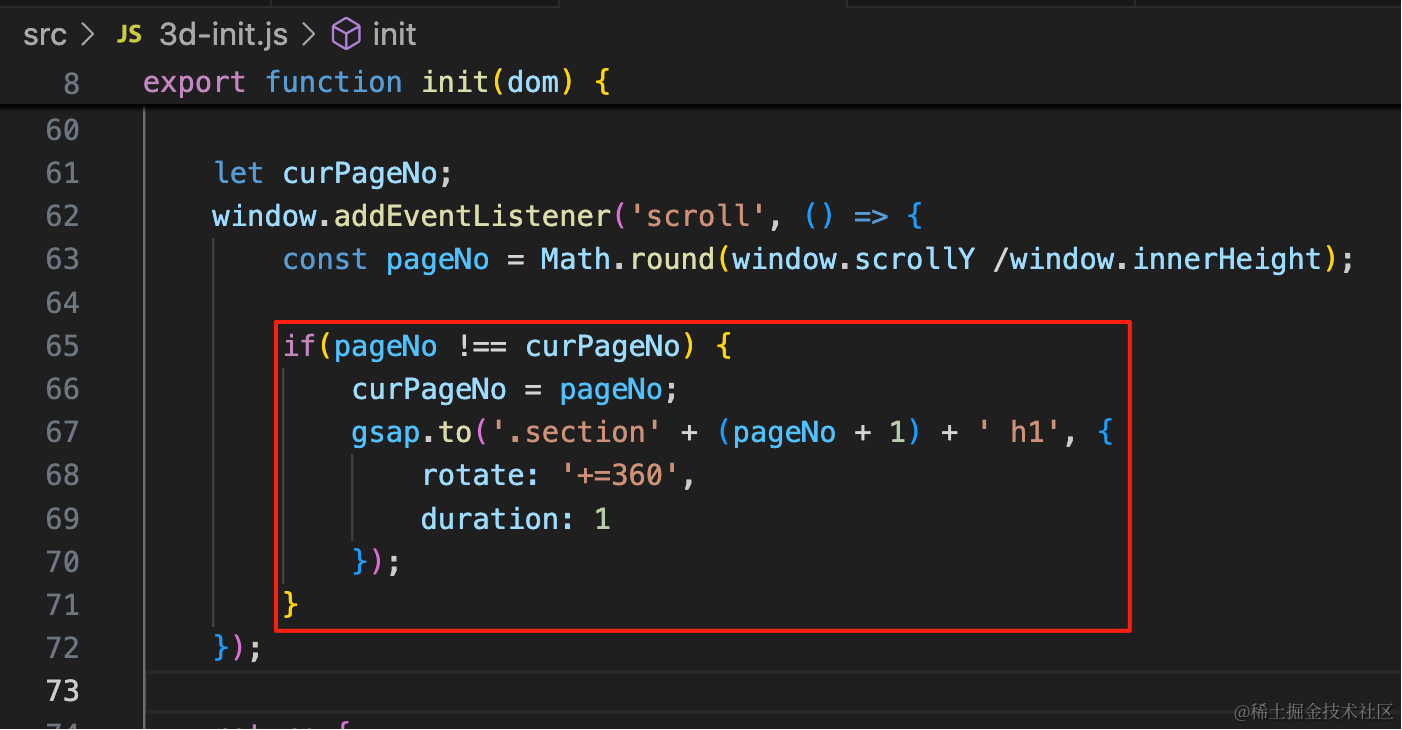This screenshot has width=1402, height=730.
Task: Click closing }); on line 72
Action: [x=237, y=648]
